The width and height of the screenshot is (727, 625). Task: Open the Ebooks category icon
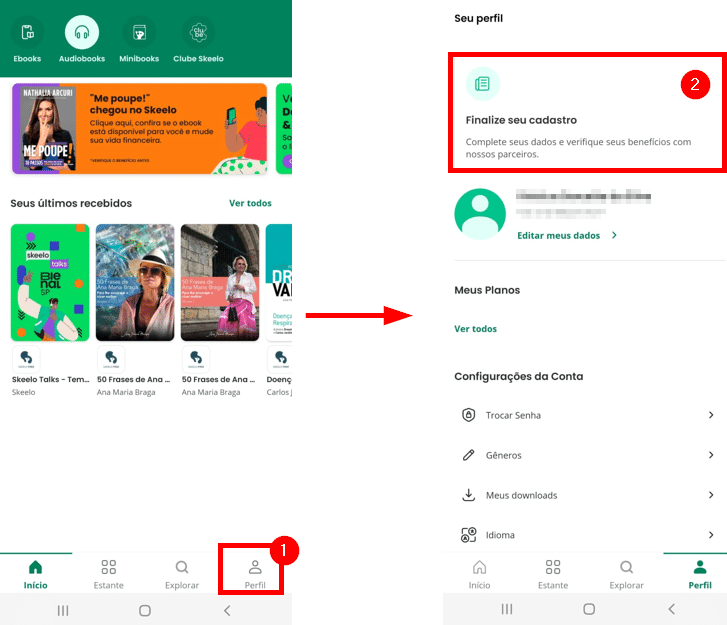point(27,32)
